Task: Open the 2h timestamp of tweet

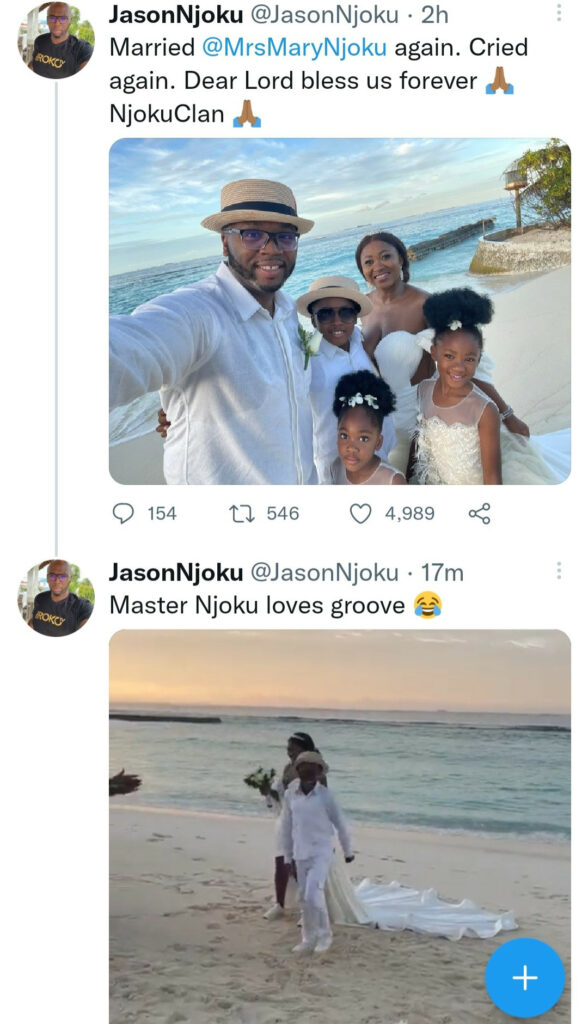Action: 434,14
